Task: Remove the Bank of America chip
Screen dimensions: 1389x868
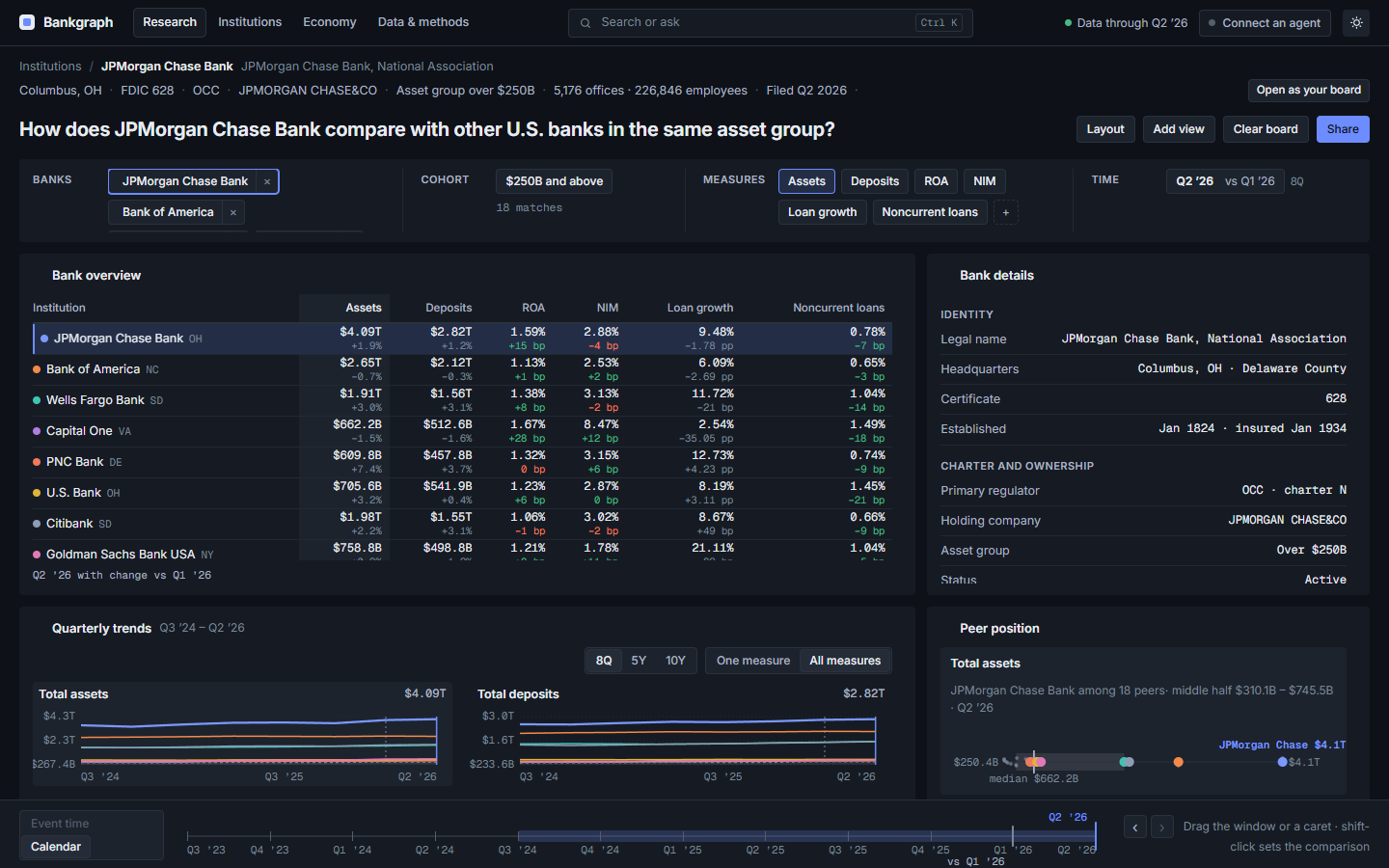Action: coord(233,212)
